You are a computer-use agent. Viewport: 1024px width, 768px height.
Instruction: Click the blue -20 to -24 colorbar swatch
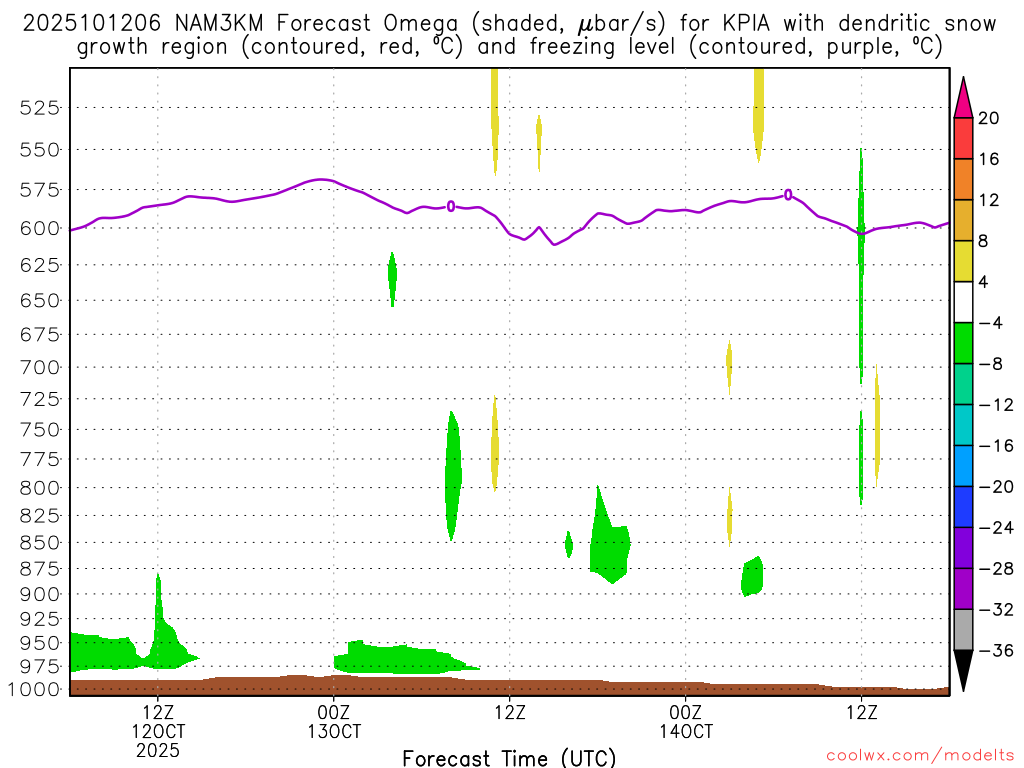pyautogui.click(x=963, y=507)
